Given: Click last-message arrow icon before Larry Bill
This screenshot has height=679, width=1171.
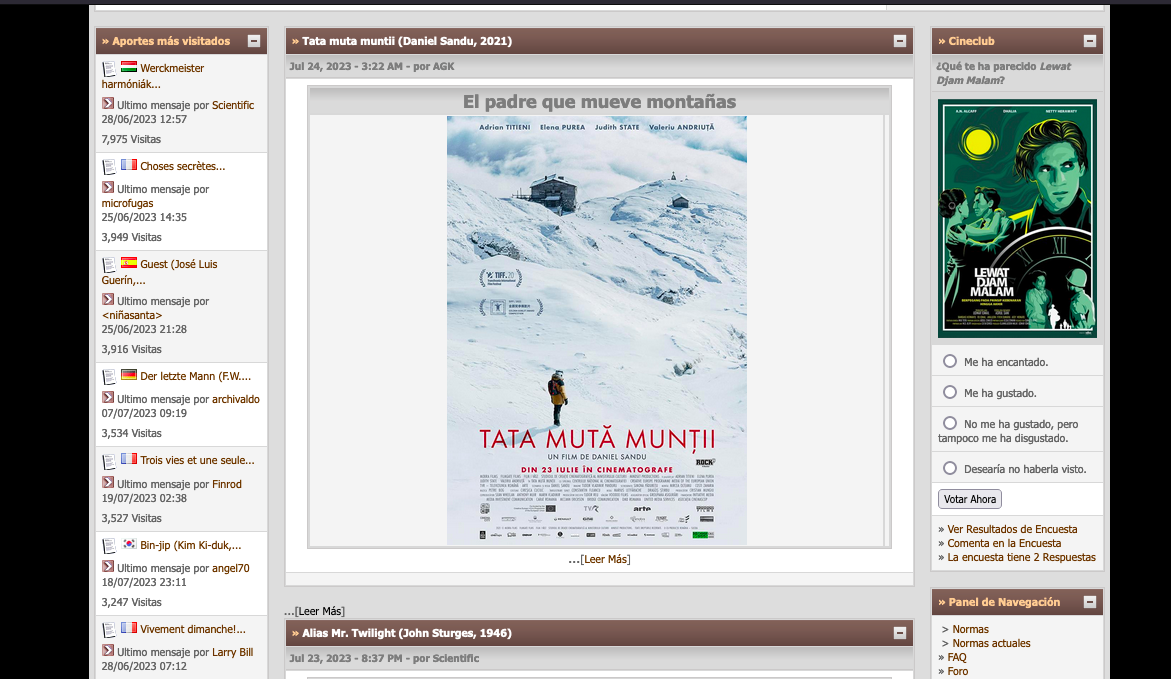Looking at the screenshot, I should (x=108, y=651).
